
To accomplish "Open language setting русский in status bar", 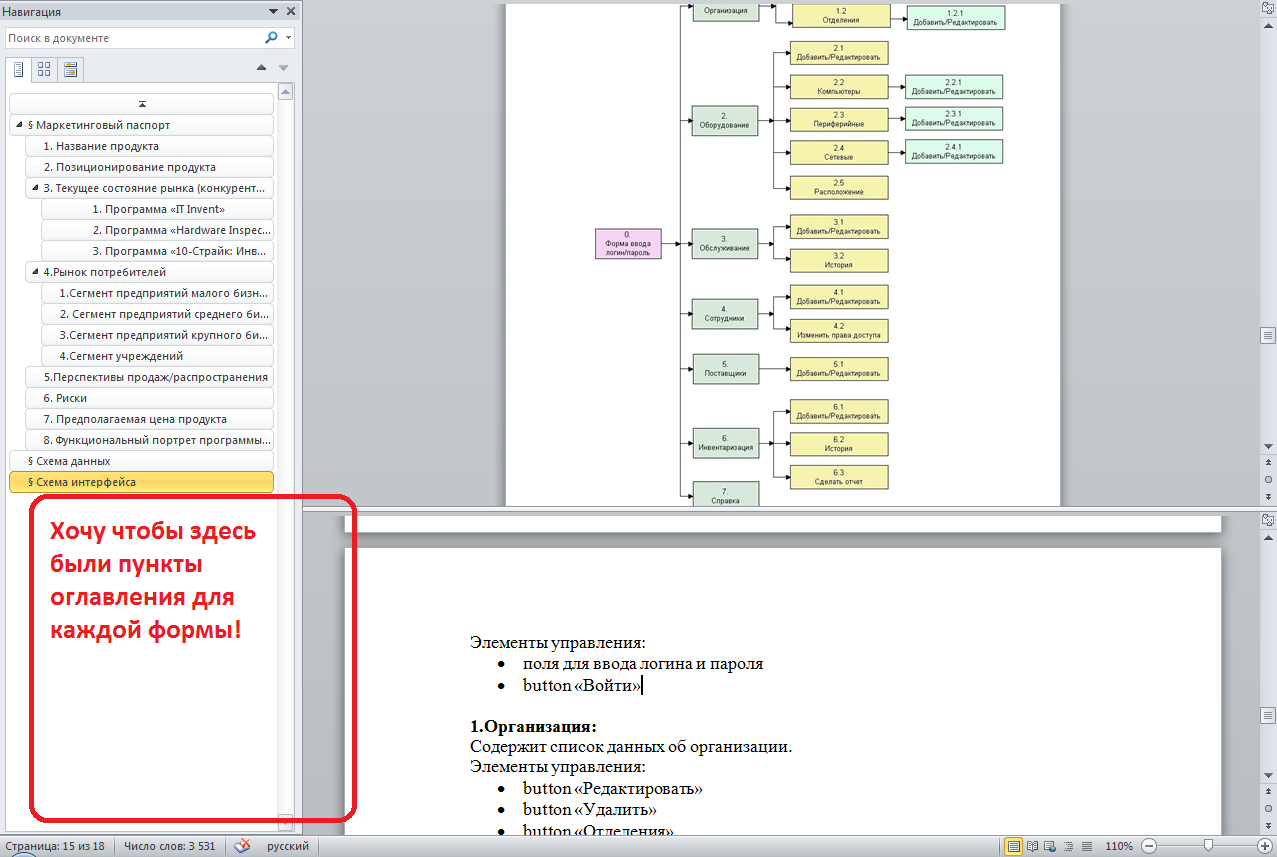I will point(287,846).
